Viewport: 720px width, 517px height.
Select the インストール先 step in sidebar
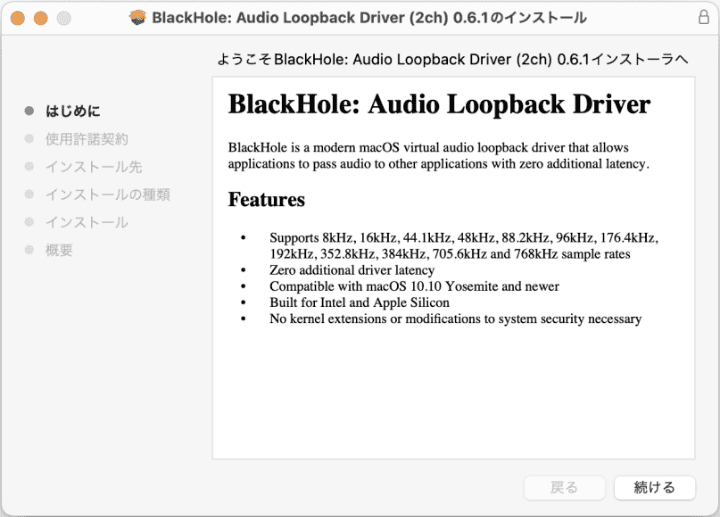point(94,167)
